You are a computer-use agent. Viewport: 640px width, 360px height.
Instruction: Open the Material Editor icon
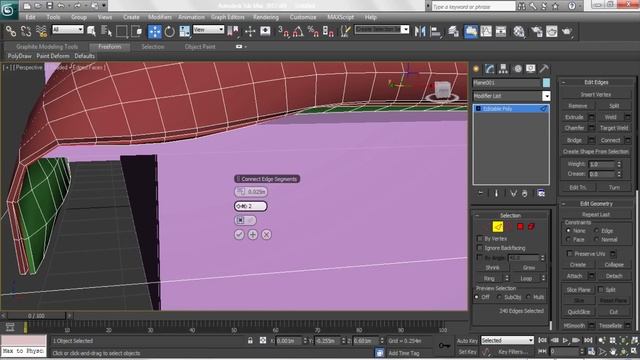[519, 31]
